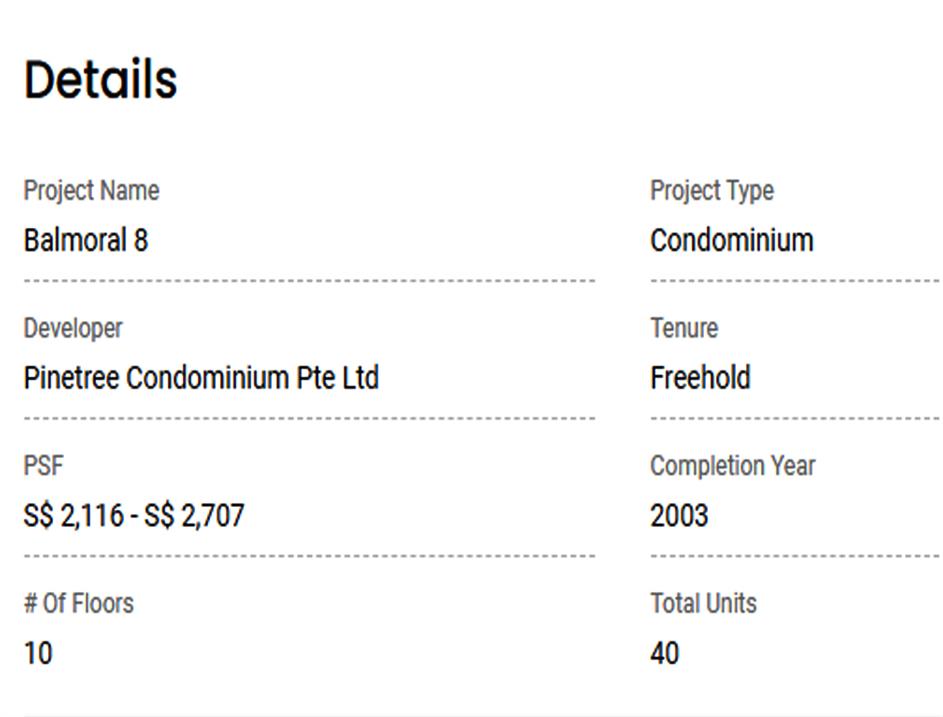Click dashed divider under the PSF price range
Screen dimensions: 943x717
click(x=309, y=555)
